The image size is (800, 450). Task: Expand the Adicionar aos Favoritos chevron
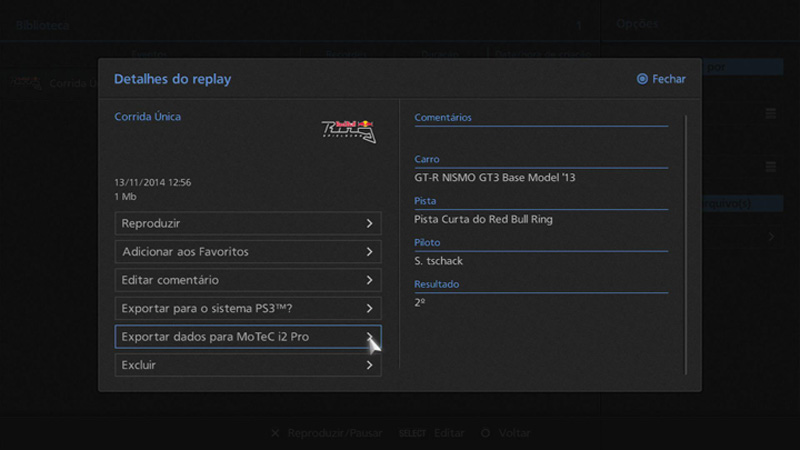(369, 252)
